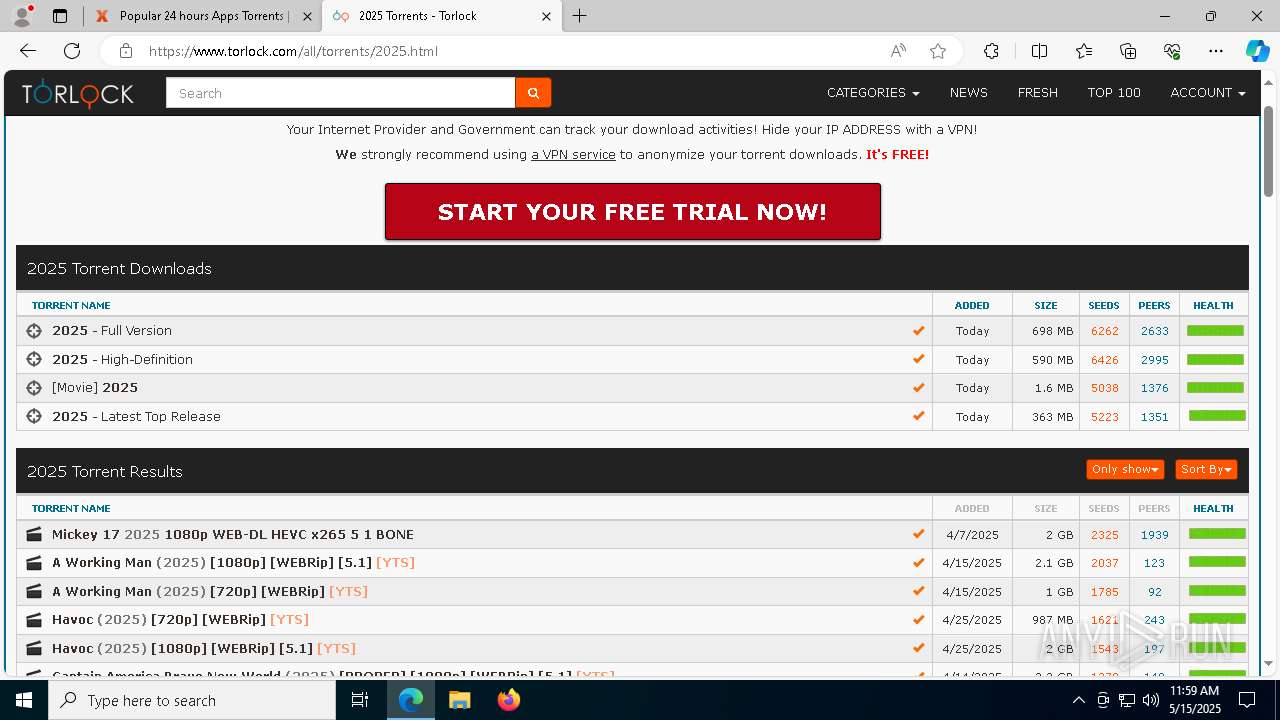This screenshot has height=720, width=1280.
Task: Click the crosshair icon beside '[Movie] 2025'
Action: point(34,388)
